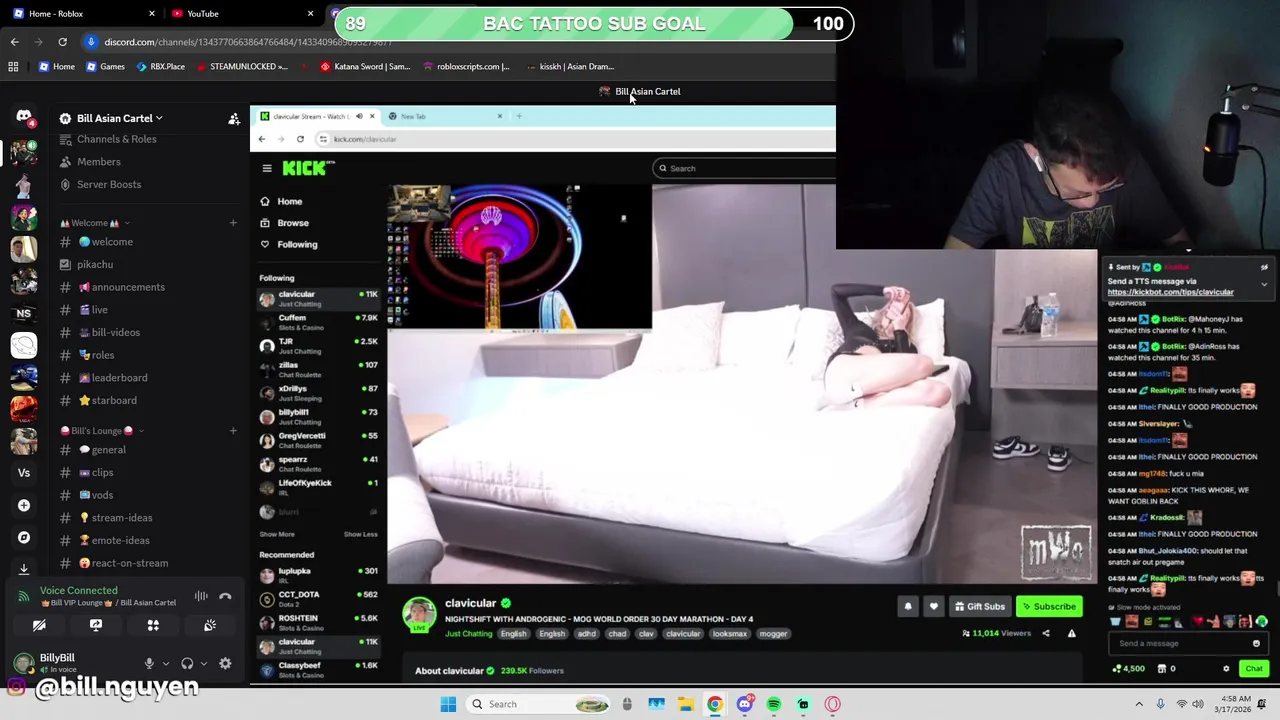The image size is (1280, 720).
Task: Click Discord address bar URL
Action: 248,42
